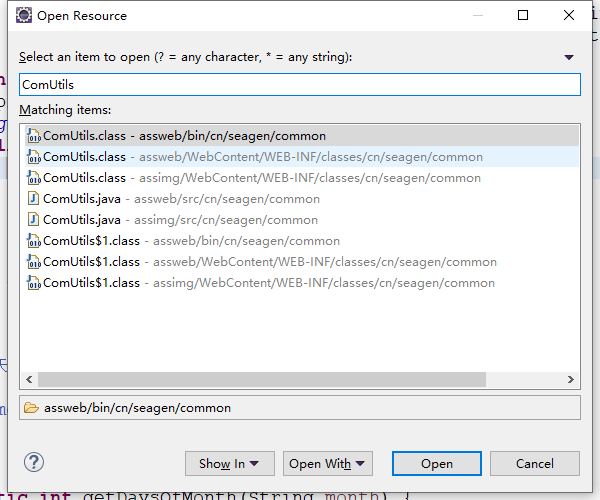Open the Open With dropdown button

tap(328, 464)
